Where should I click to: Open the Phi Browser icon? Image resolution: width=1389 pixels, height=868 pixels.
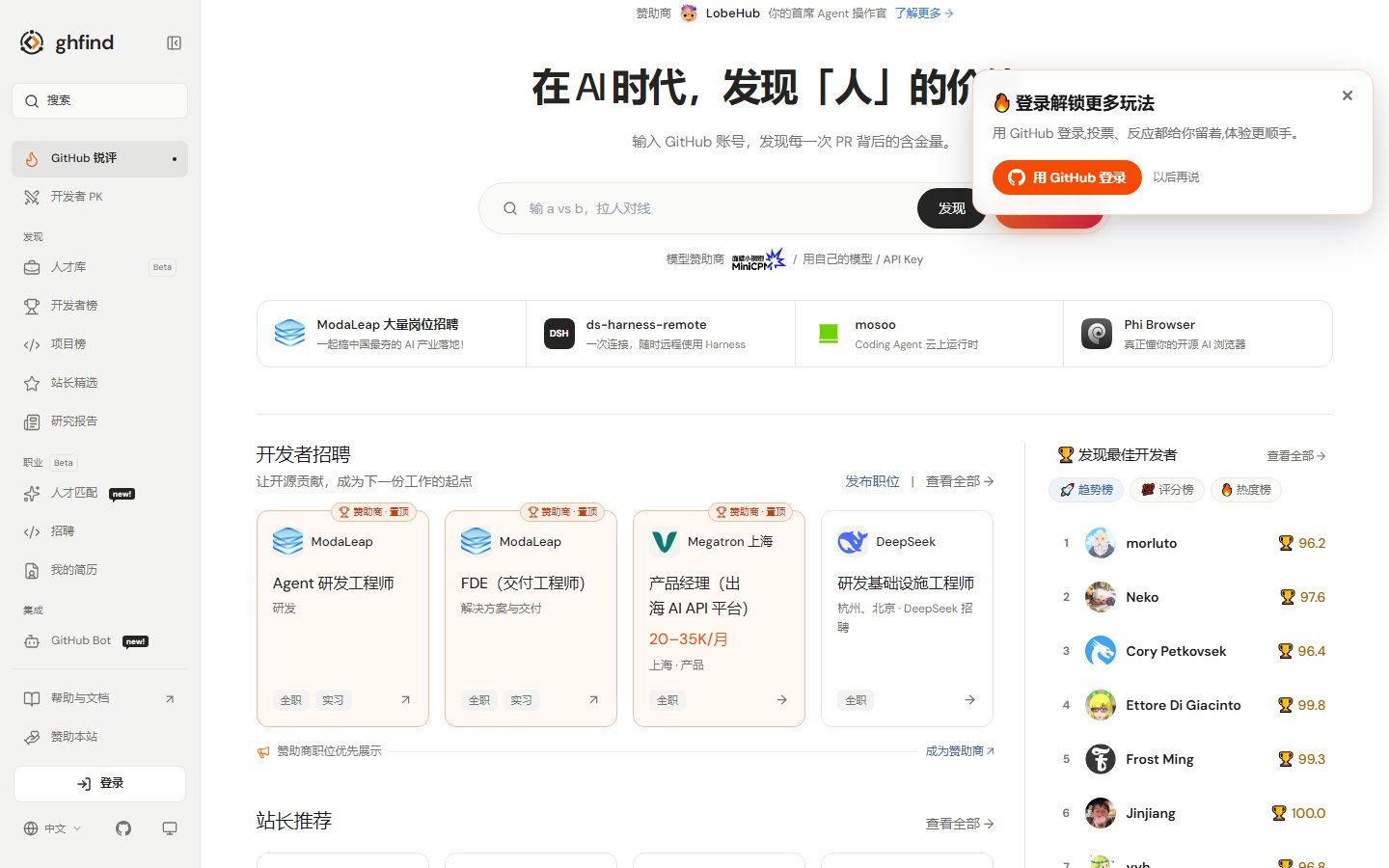point(1097,333)
